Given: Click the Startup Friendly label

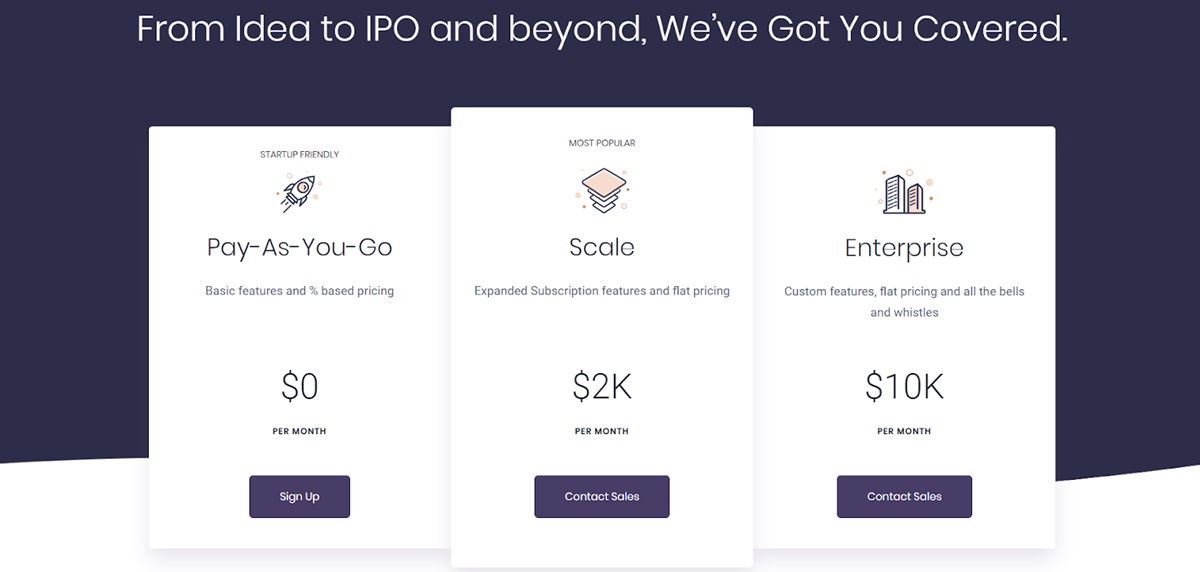Looking at the screenshot, I should (x=299, y=155).
